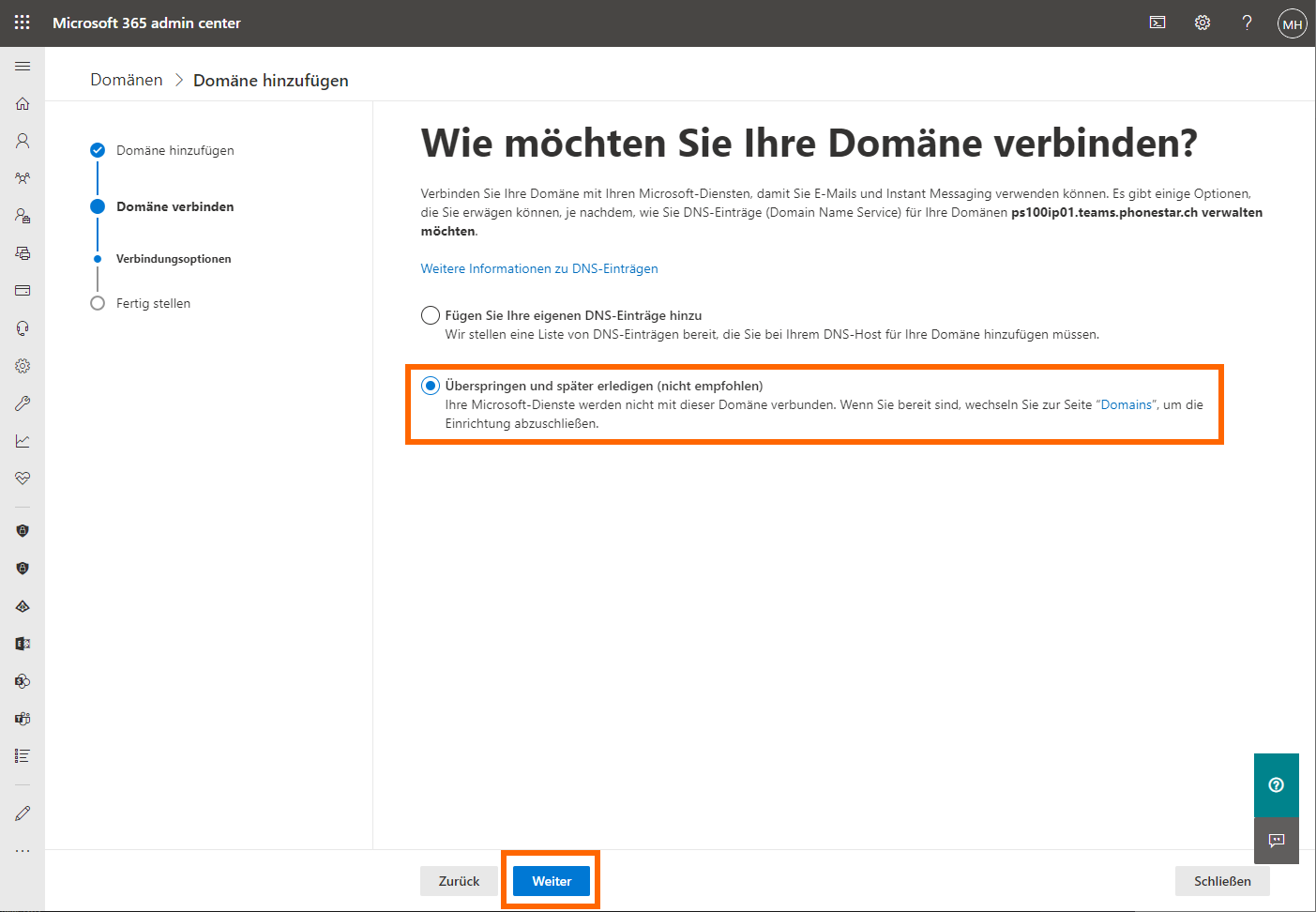
Task: Click the teal help assistant button
Action: (x=1277, y=785)
